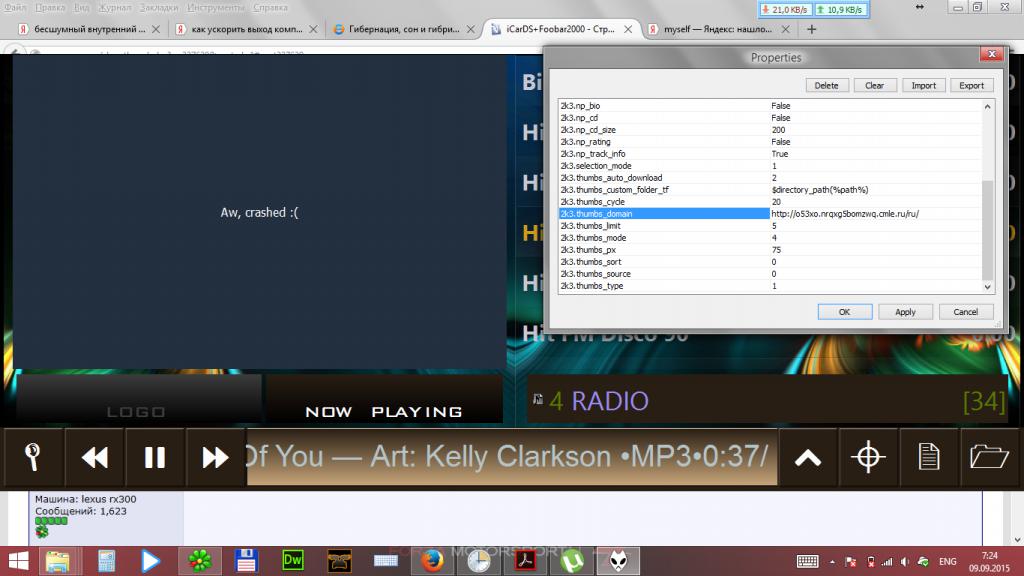The width and height of the screenshot is (1024, 576).
Task: Open volume speaker icon in system tray
Action: pyautogui.click(x=904, y=562)
